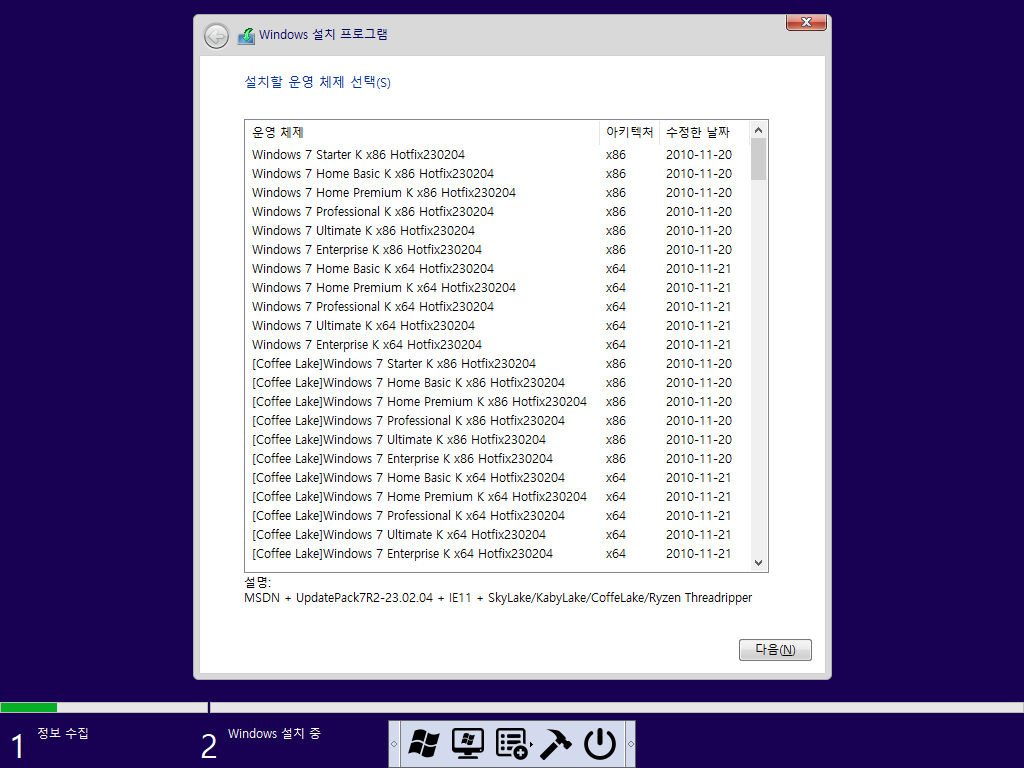Select Windows 7 Ultimate K x86 Hotfix230204
The image size is (1024, 768).
point(498,231)
